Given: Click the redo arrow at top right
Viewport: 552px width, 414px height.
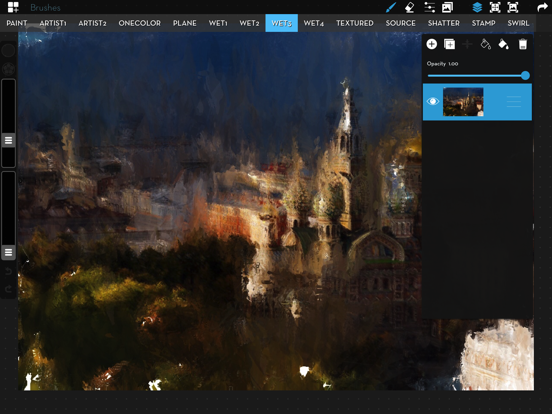Looking at the screenshot, I should click(542, 7).
